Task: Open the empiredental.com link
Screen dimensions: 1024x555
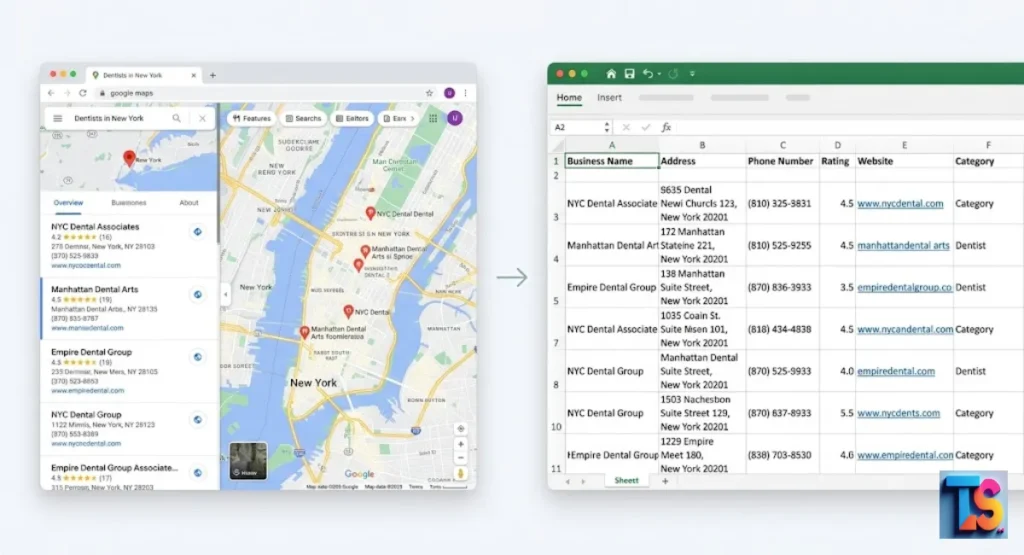Action: 895,372
